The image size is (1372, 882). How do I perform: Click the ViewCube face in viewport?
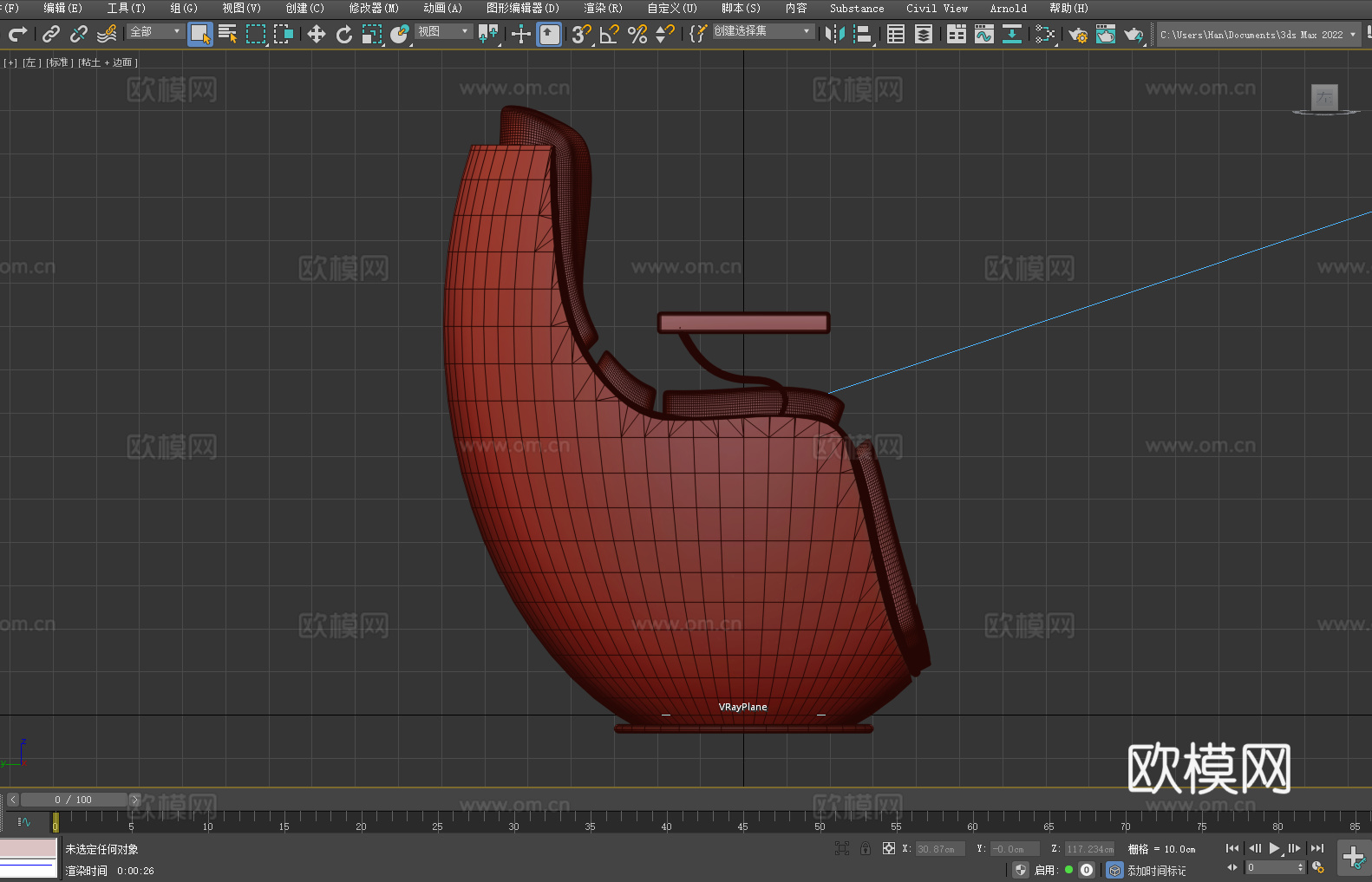pos(1324,97)
